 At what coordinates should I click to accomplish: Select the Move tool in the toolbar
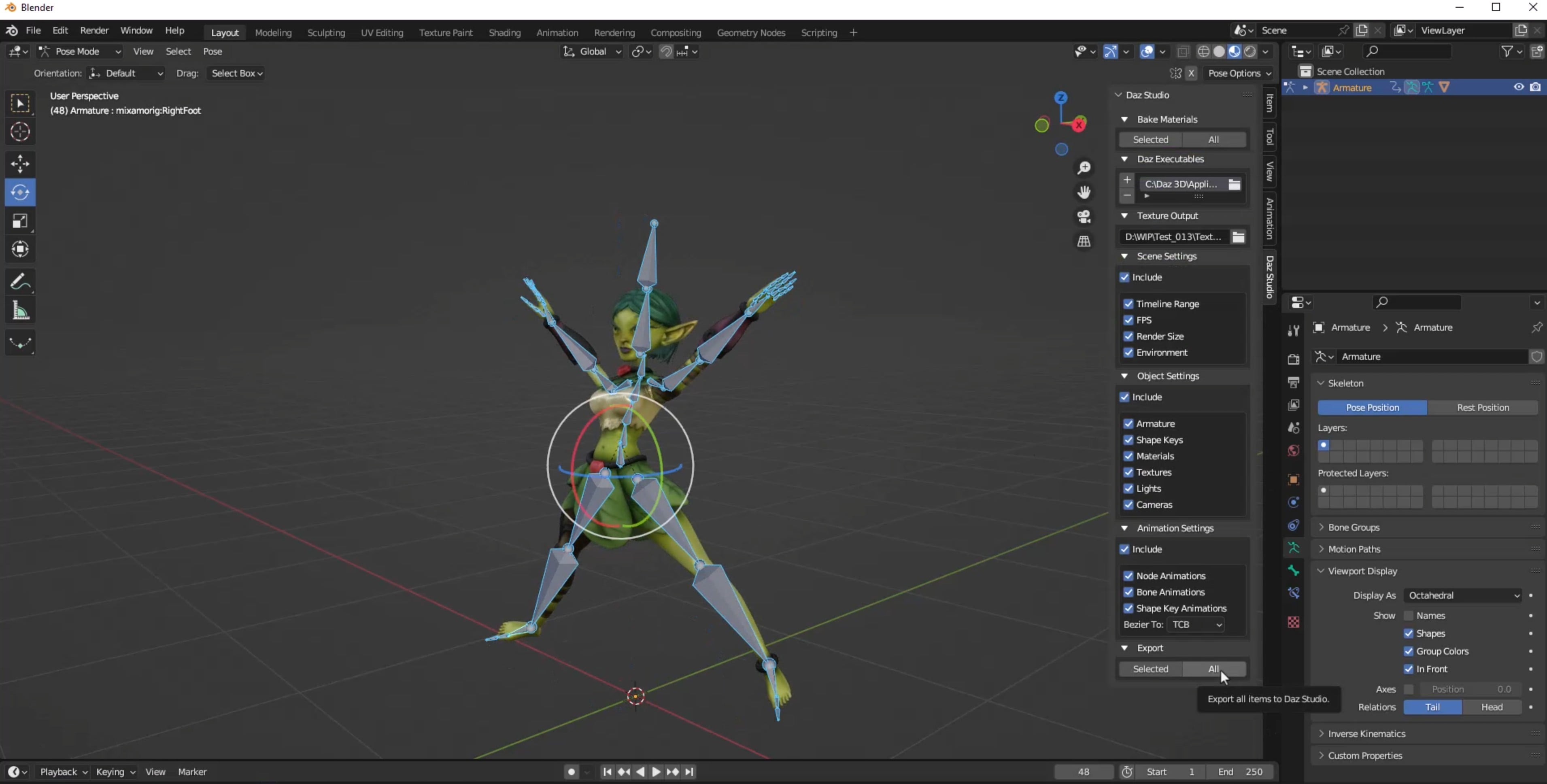(x=20, y=164)
